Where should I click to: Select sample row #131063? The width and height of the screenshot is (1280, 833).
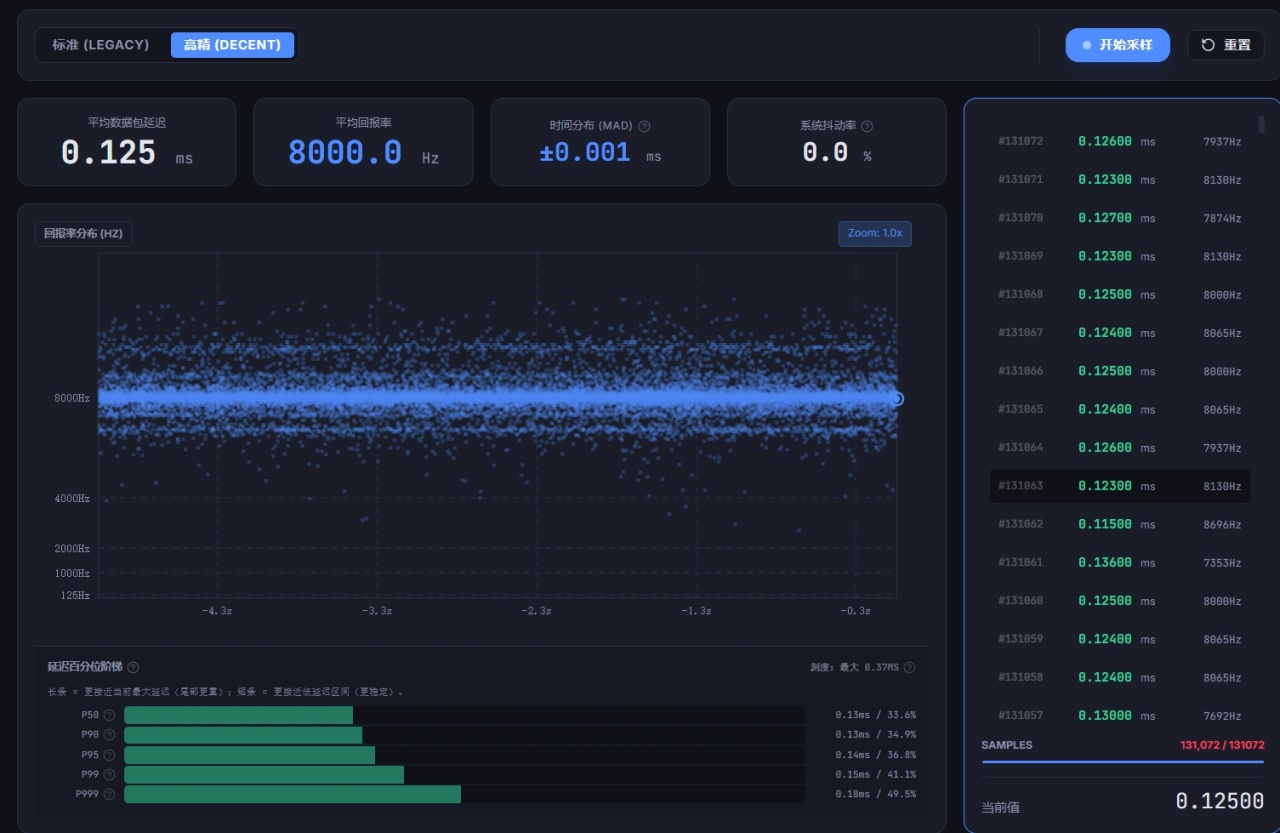[x=1120, y=486]
